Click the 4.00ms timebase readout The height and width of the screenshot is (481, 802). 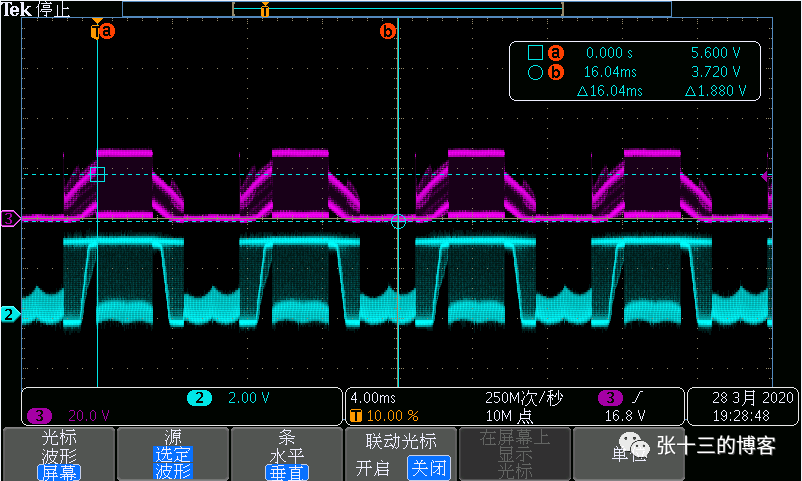tap(373, 398)
